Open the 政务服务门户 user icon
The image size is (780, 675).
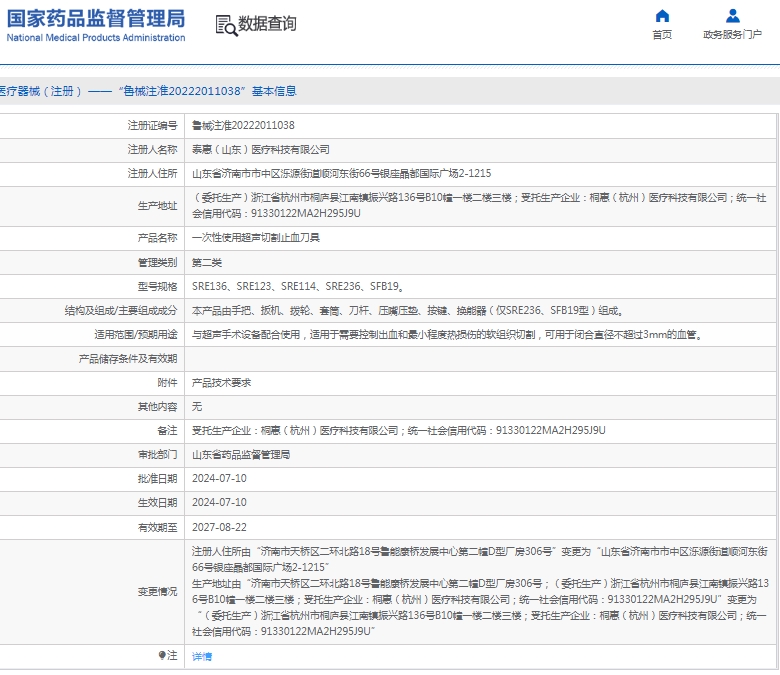pos(732,16)
